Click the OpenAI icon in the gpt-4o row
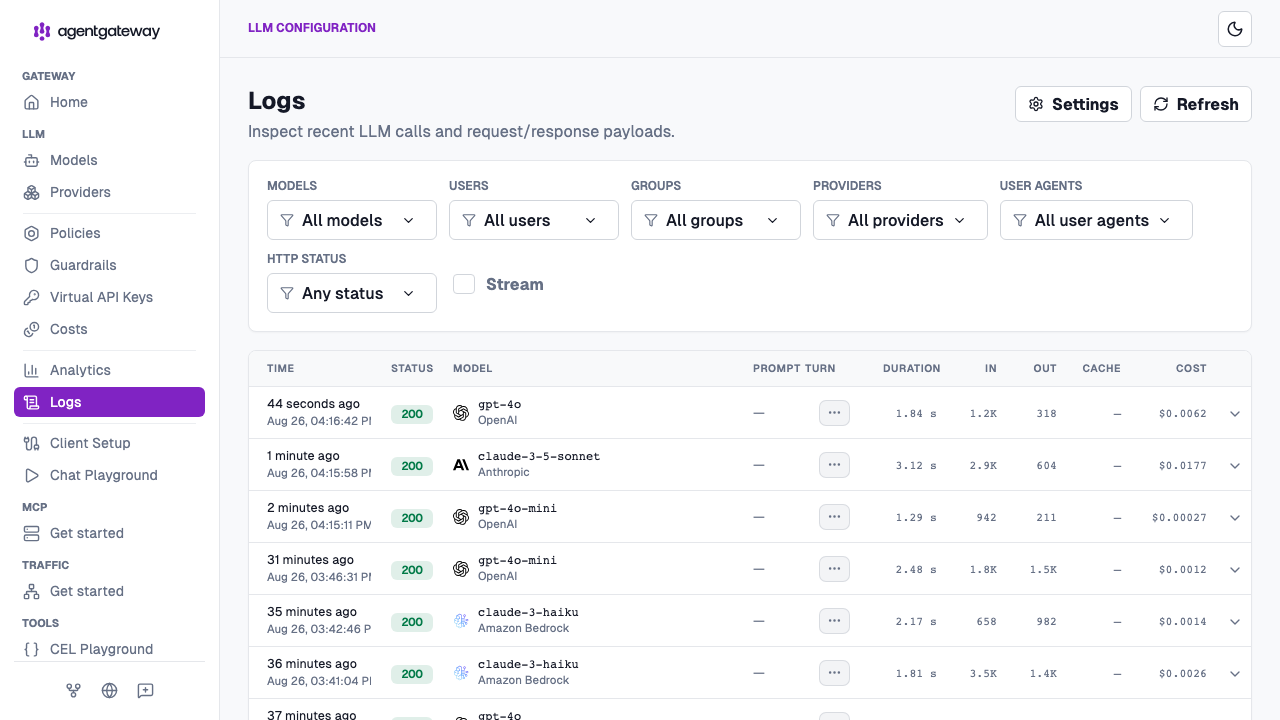 tap(461, 413)
